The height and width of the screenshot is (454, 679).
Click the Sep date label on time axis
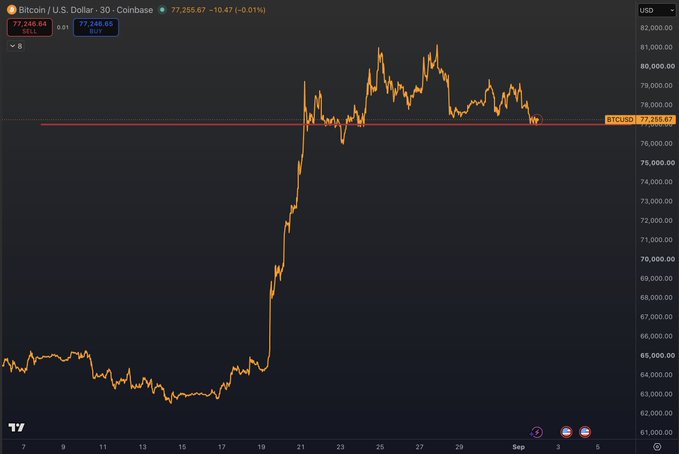coord(518,447)
